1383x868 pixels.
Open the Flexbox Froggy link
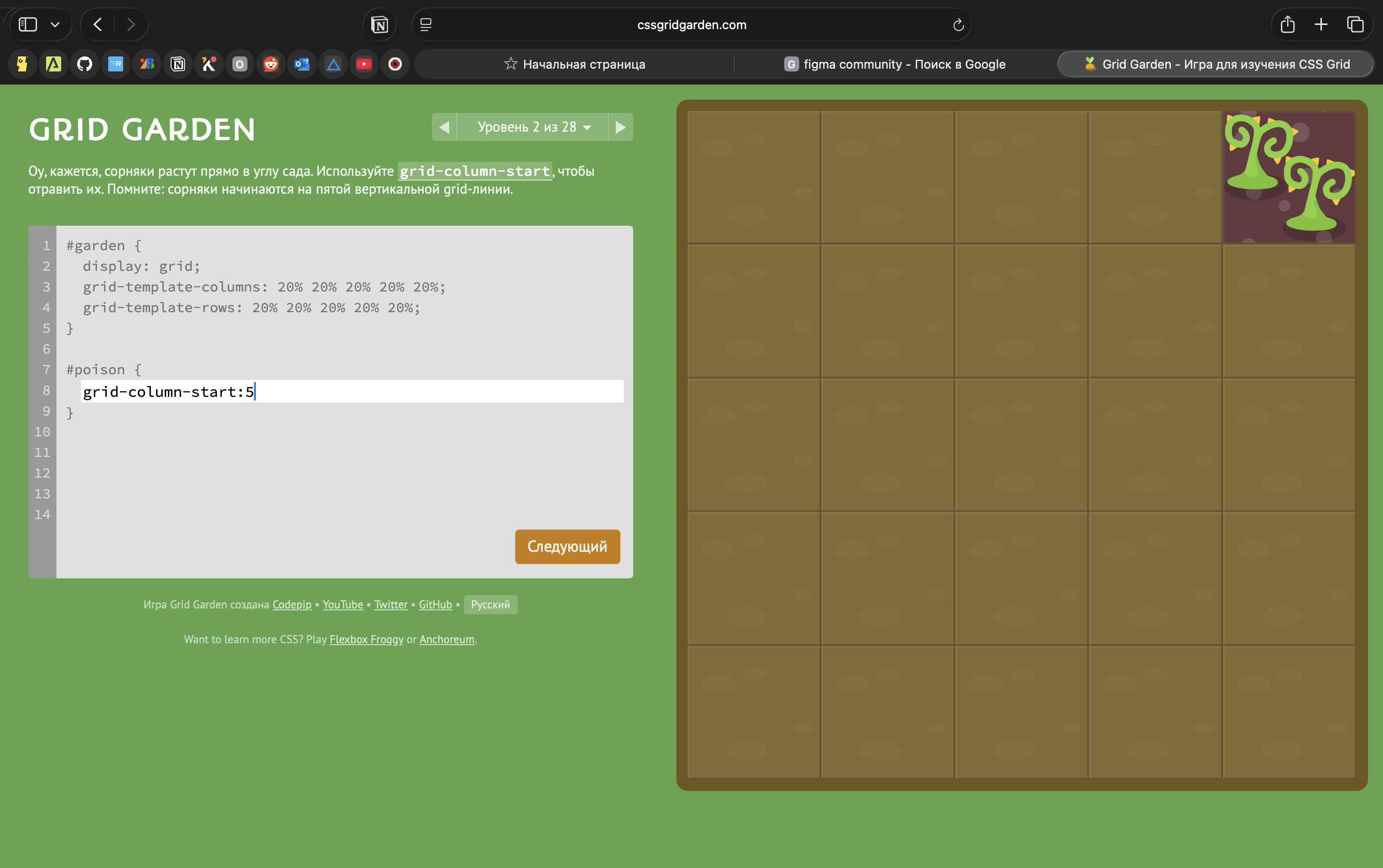click(x=366, y=639)
